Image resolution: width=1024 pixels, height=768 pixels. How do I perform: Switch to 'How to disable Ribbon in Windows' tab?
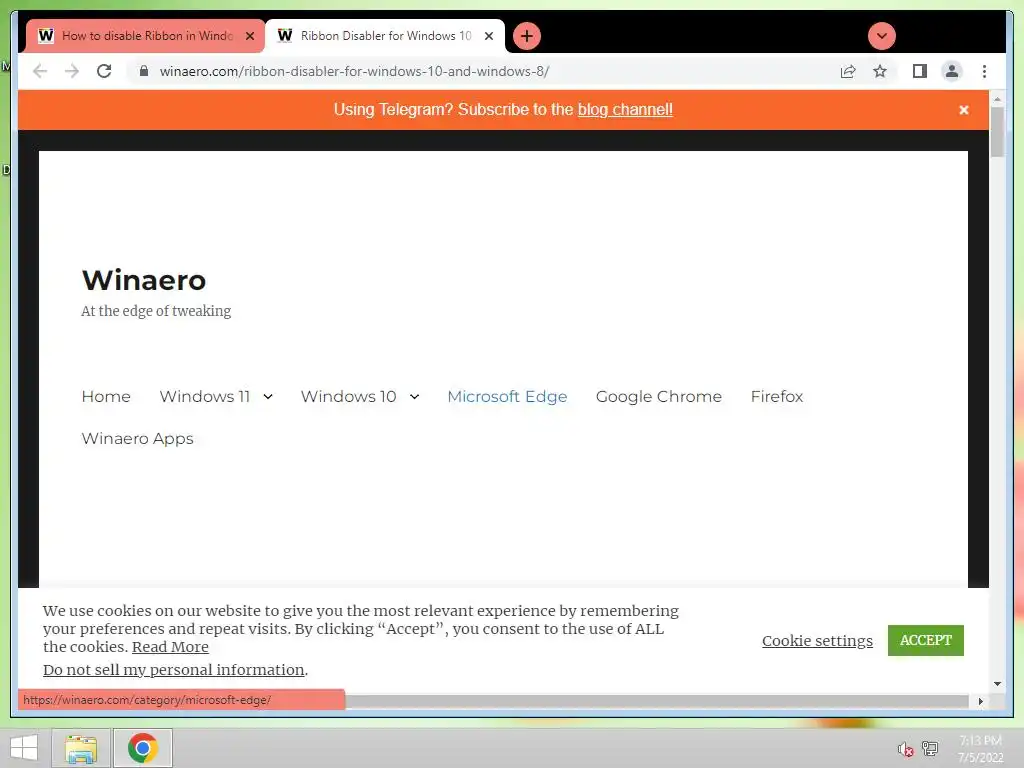point(145,36)
